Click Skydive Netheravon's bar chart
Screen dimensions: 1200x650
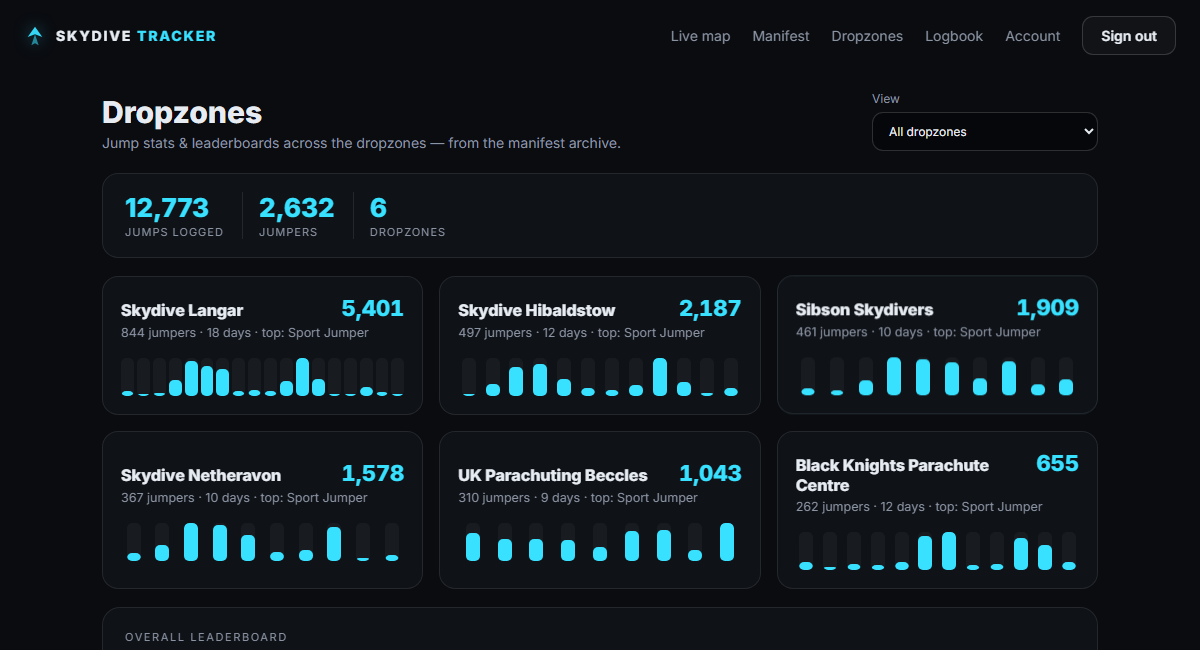263,542
